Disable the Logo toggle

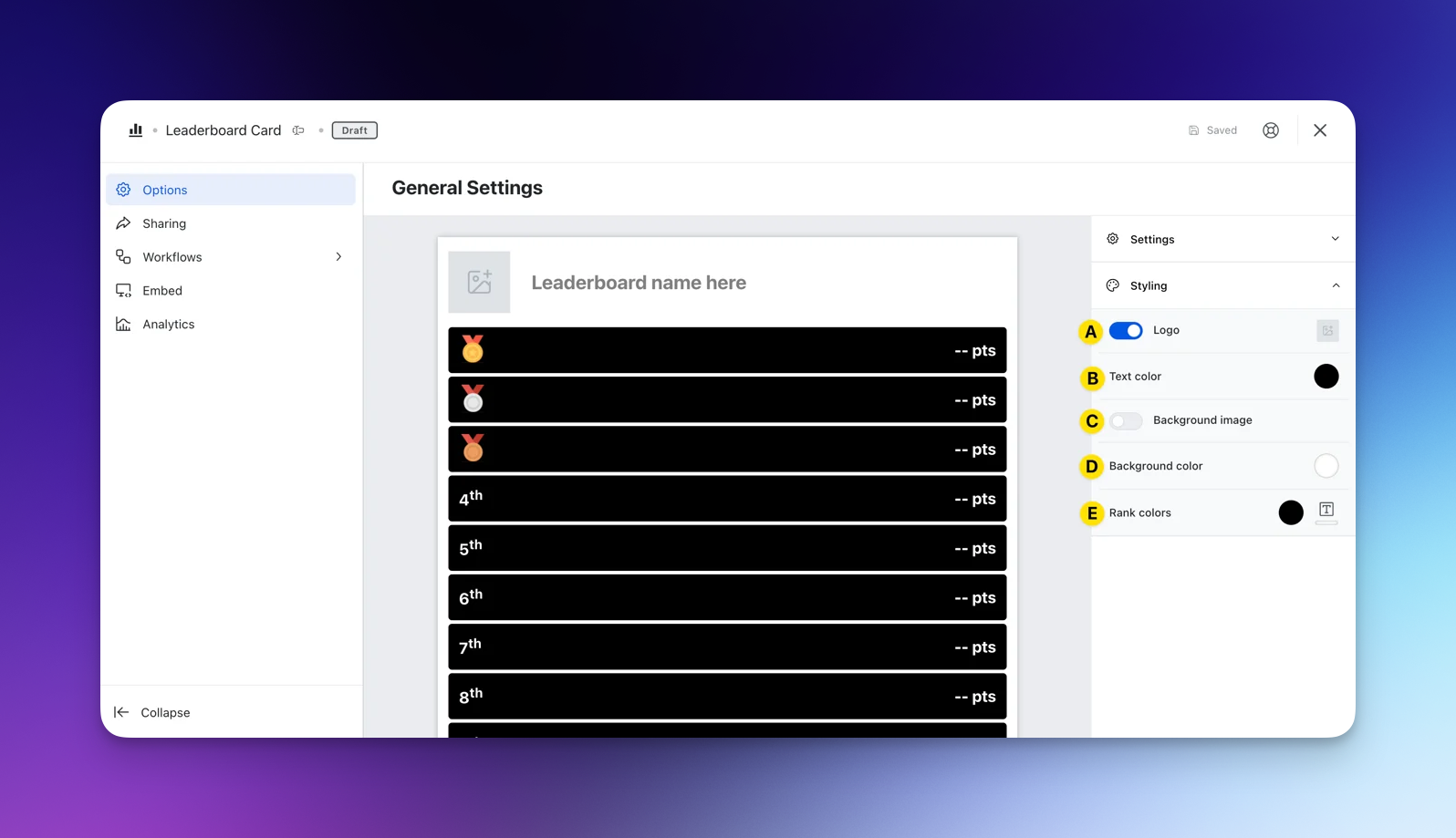pyautogui.click(x=1125, y=331)
